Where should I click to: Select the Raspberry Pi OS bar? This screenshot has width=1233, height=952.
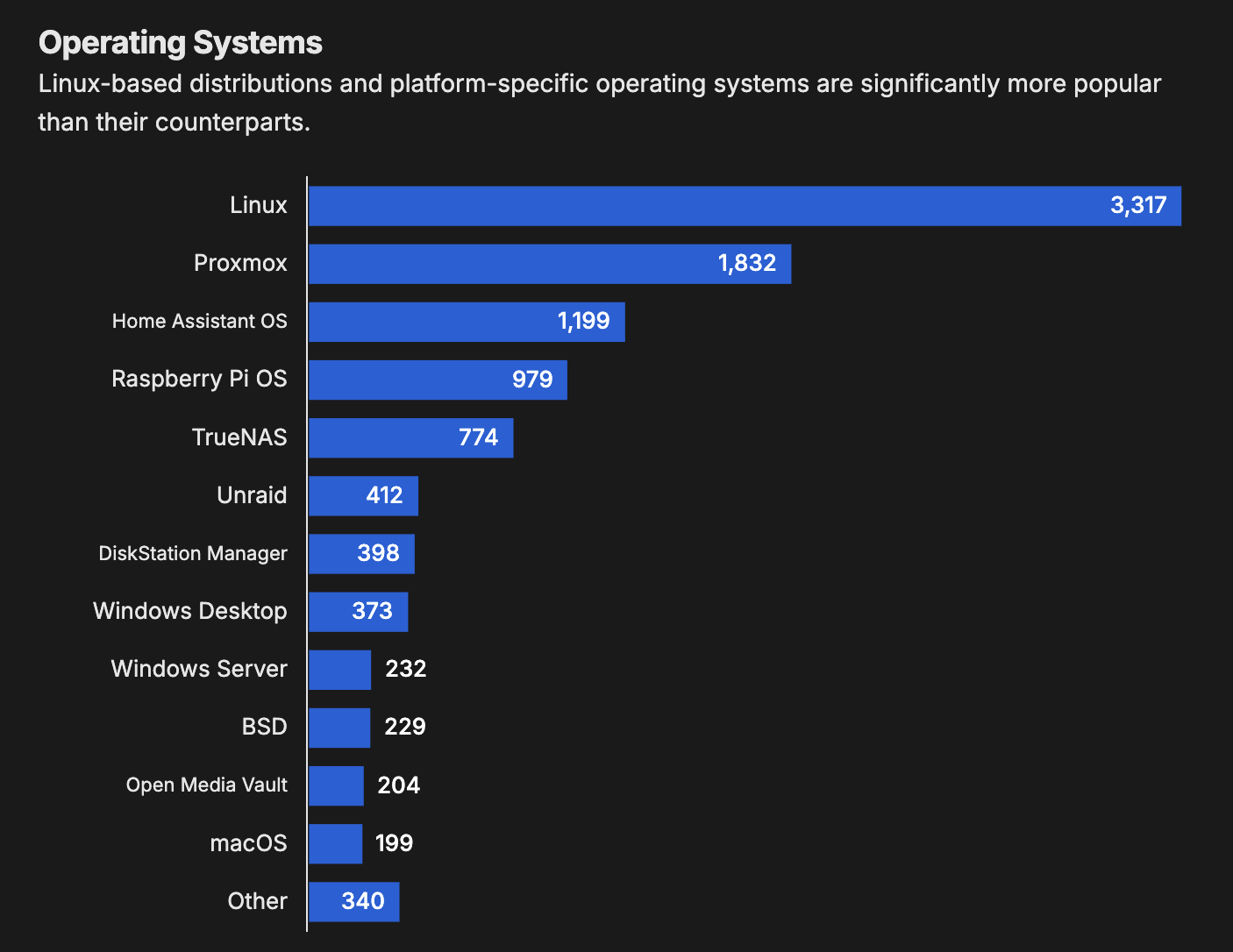tap(437, 380)
